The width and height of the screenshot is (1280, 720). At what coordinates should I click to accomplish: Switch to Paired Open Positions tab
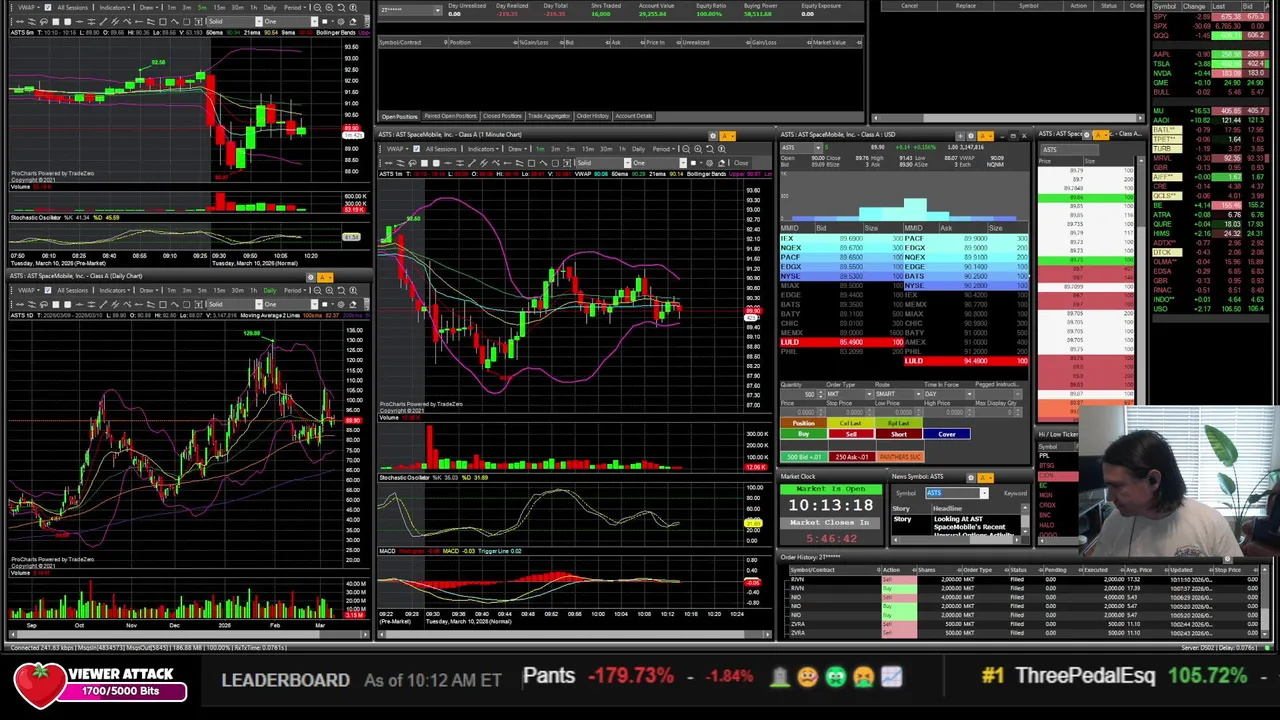[x=450, y=116]
